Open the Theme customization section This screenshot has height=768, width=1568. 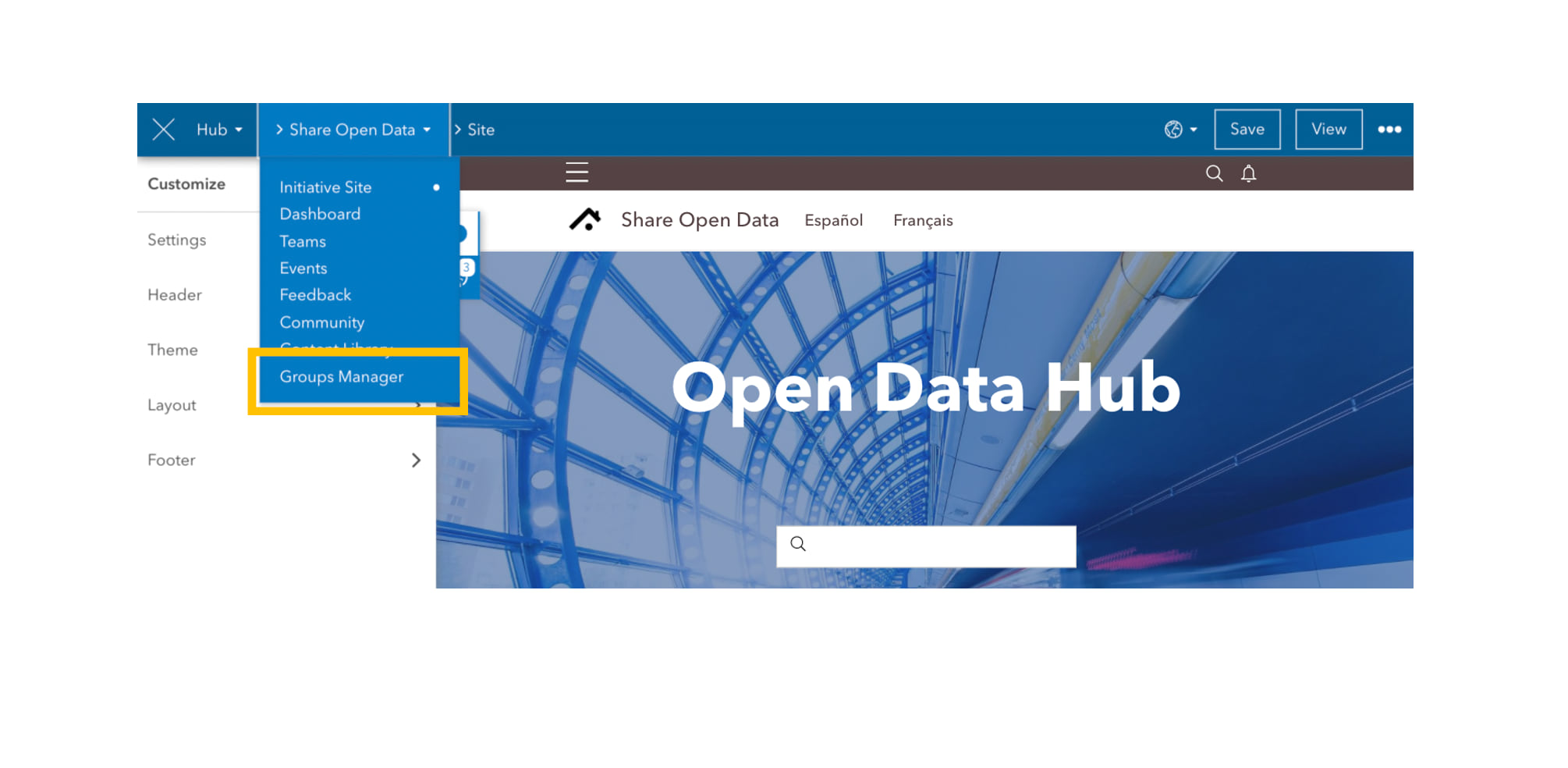[172, 350]
